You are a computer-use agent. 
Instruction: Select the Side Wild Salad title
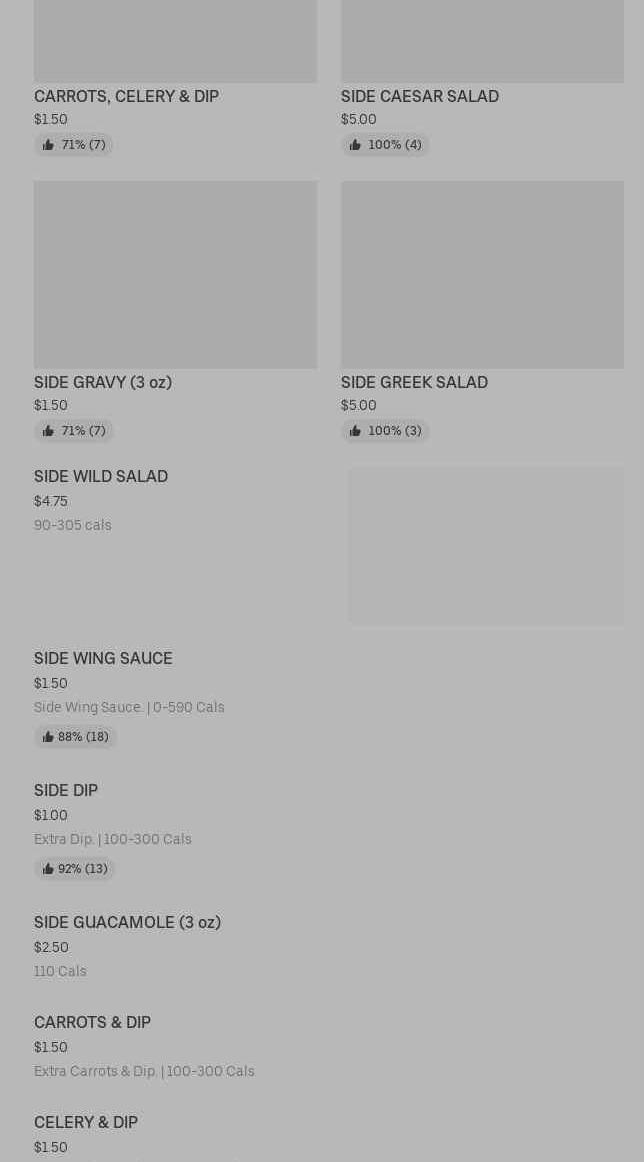click(x=101, y=476)
